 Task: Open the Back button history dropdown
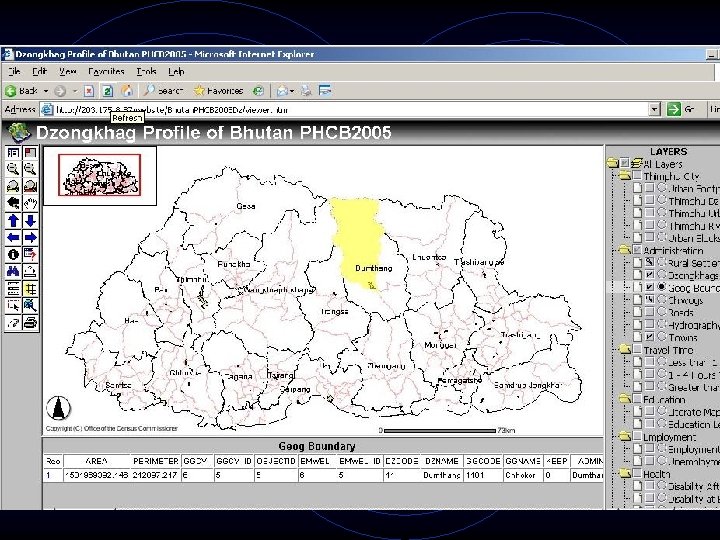(46, 91)
